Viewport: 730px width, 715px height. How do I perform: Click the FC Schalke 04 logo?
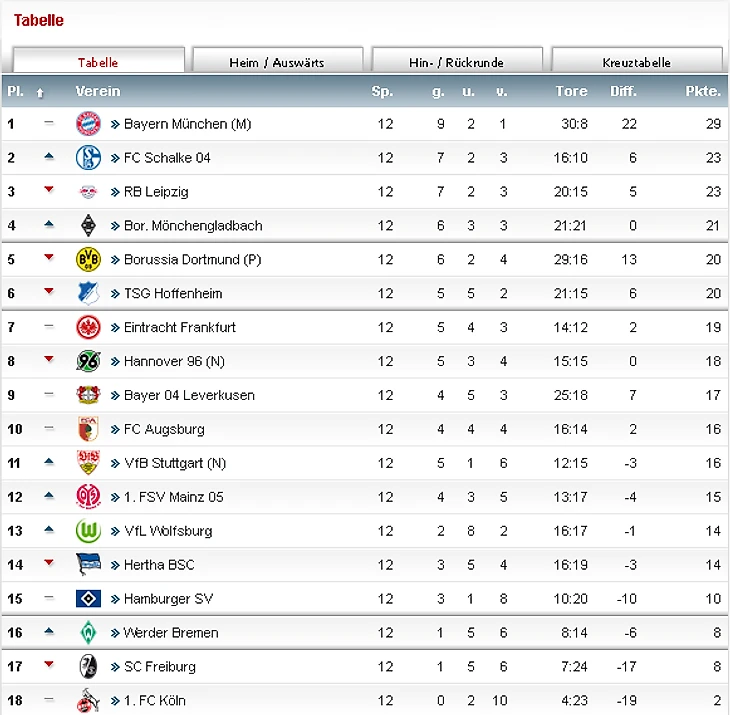point(88,157)
